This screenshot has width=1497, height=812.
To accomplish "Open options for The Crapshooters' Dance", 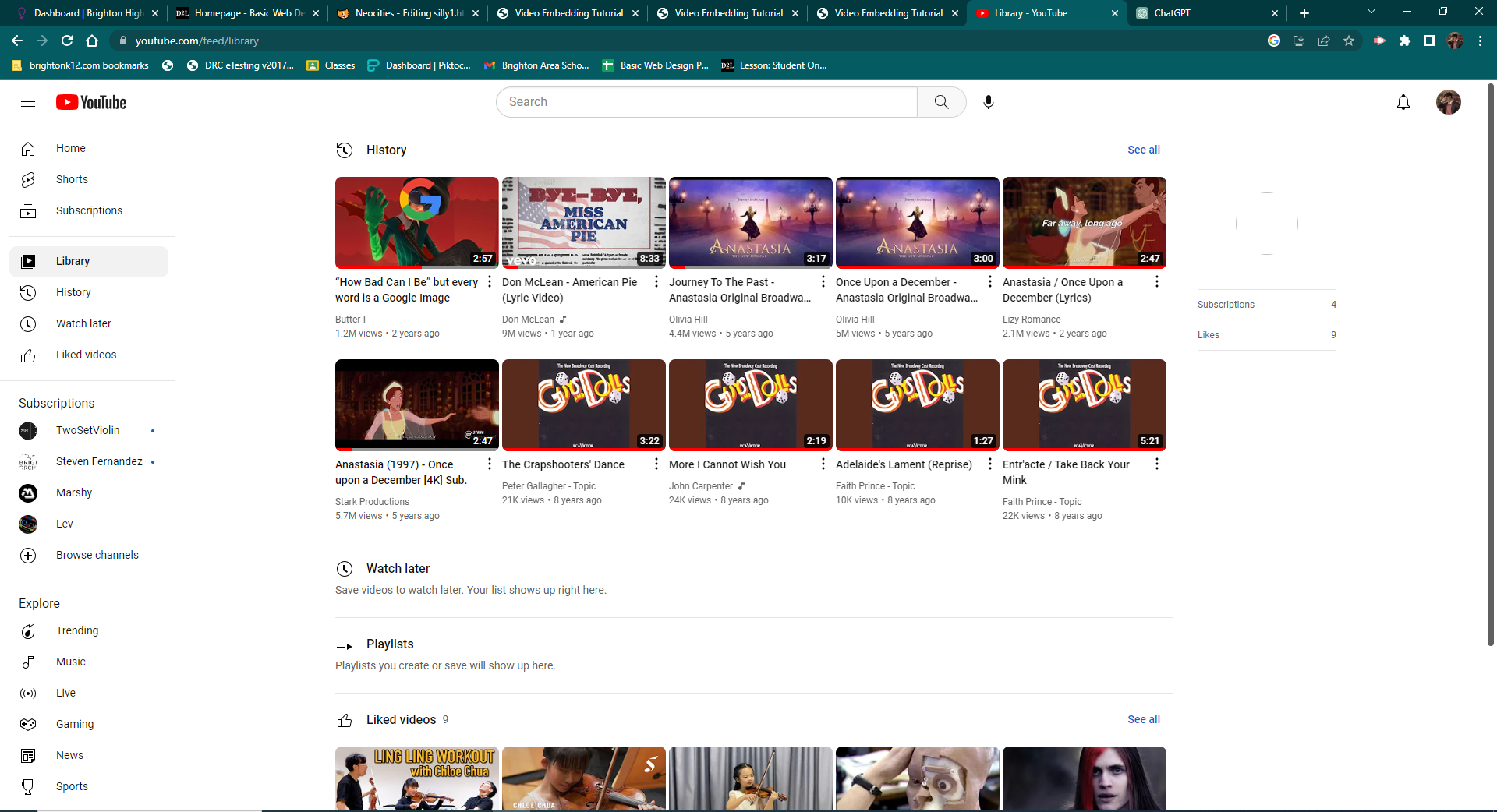I will pyautogui.click(x=656, y=464).
